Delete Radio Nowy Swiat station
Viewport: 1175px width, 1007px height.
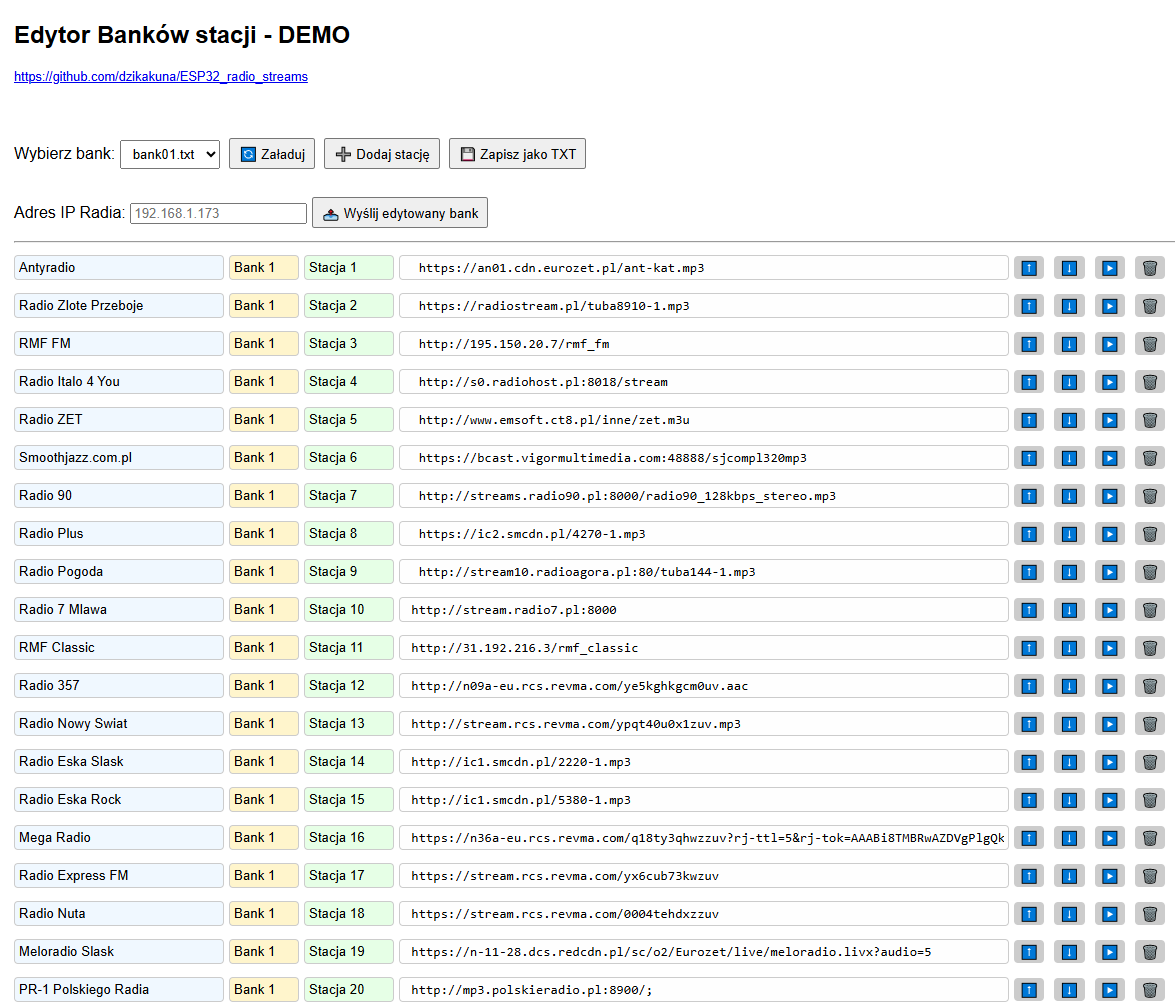click(1150, 724)
